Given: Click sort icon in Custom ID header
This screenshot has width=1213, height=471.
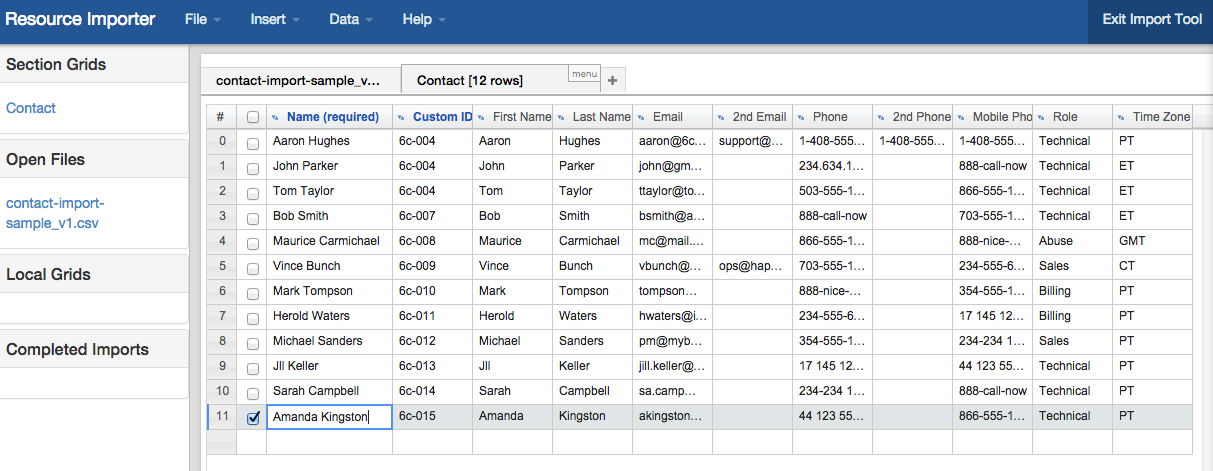Looking at the screenshot, I should click(x=402, y=118).
